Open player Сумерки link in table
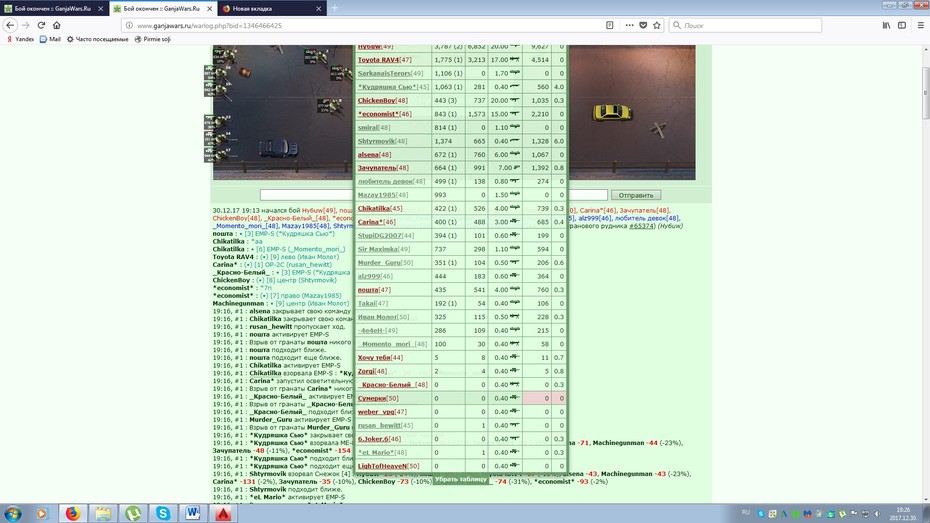The image size is (930, 523). pyautogui.click(x=372, y=398)
